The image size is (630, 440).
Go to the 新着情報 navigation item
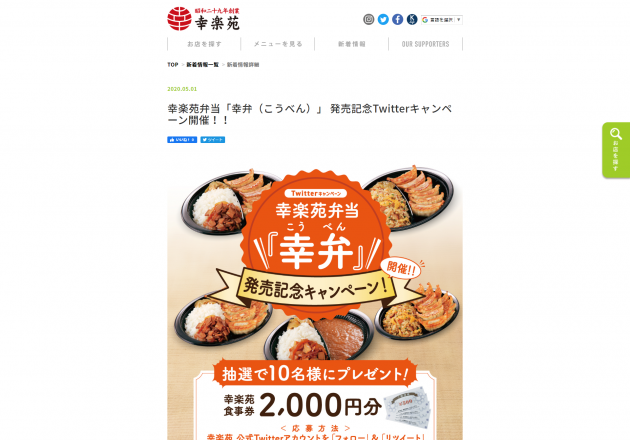(352, 44)
